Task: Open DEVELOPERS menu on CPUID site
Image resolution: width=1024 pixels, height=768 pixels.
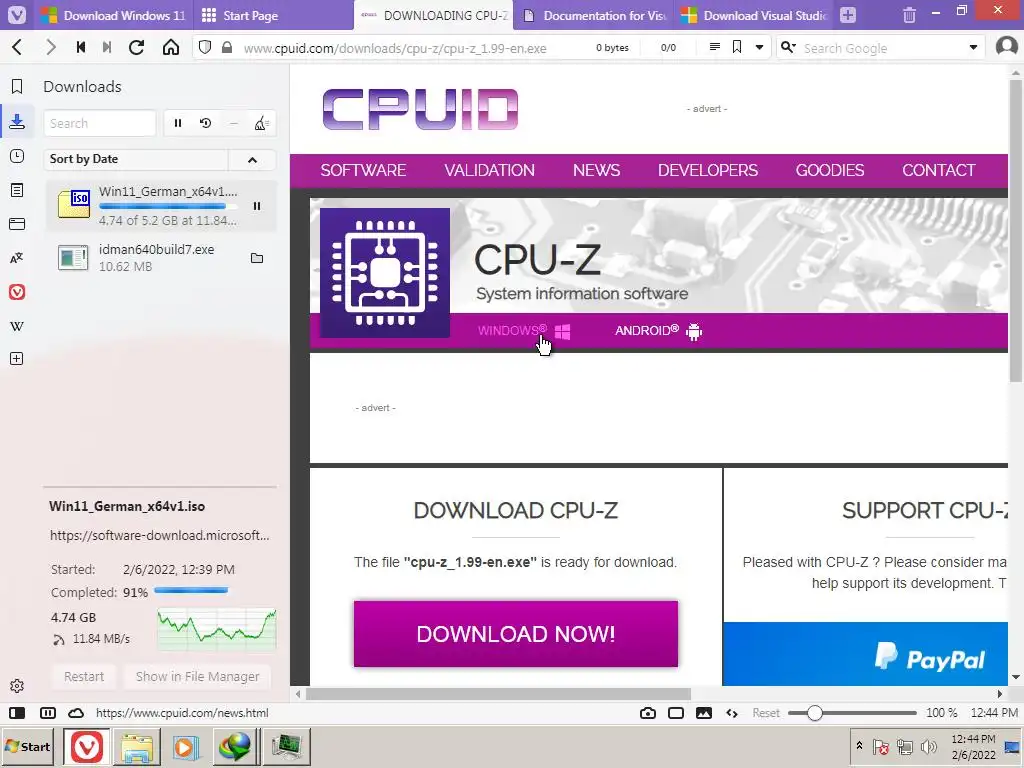Action: (708, 170)
